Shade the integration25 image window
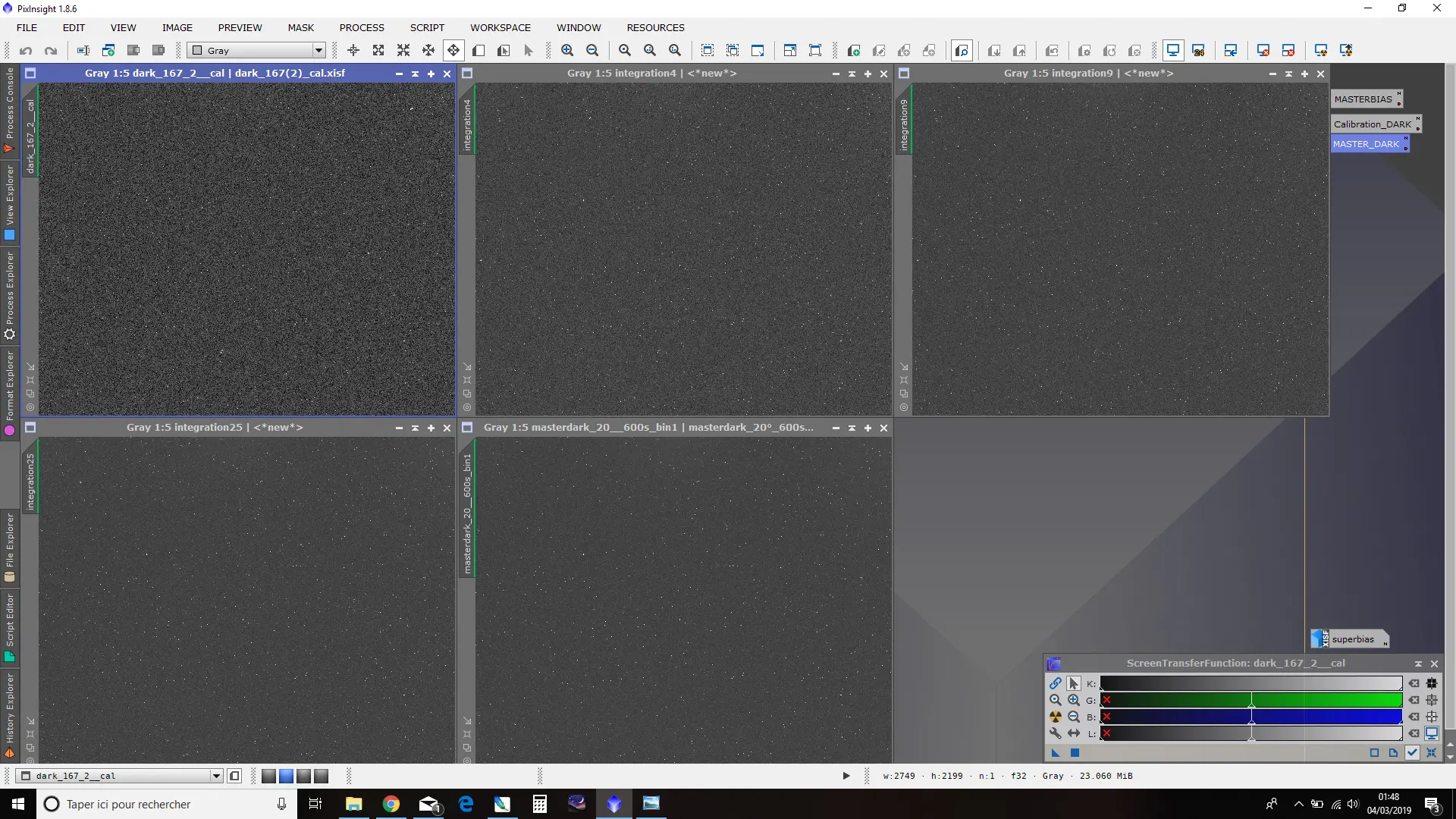Image resolution: width=1456 pixels, height=819 pixels. (415, 428)
